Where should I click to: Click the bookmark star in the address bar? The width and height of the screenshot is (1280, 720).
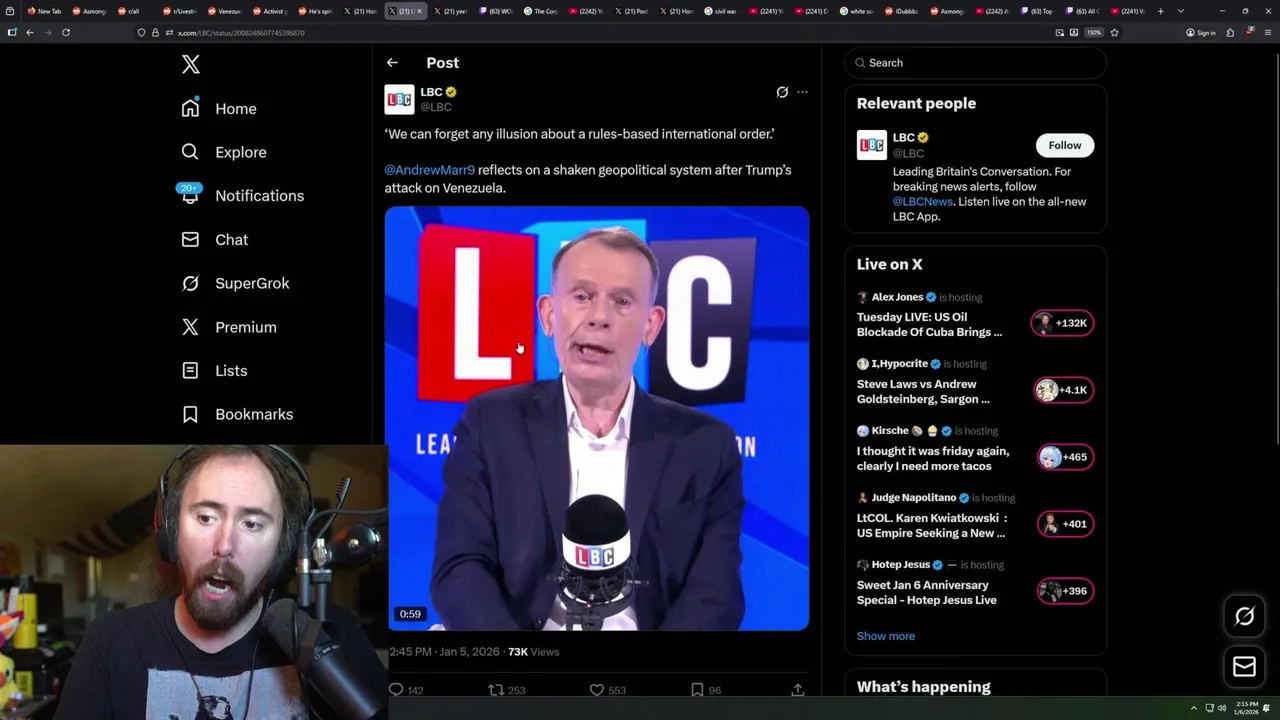coord(1114,32)
